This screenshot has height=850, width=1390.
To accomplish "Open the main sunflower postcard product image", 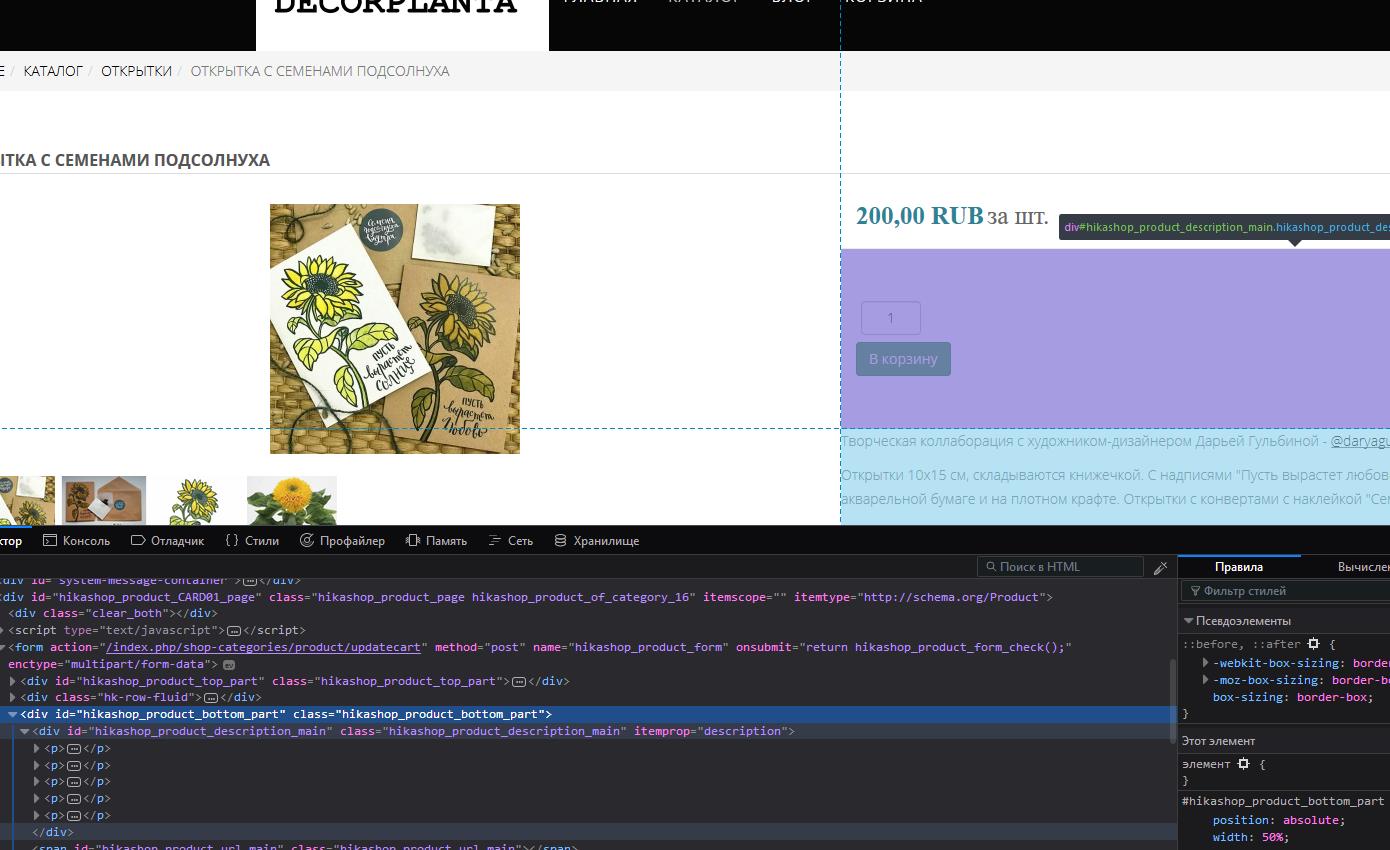I will (395, 329).
